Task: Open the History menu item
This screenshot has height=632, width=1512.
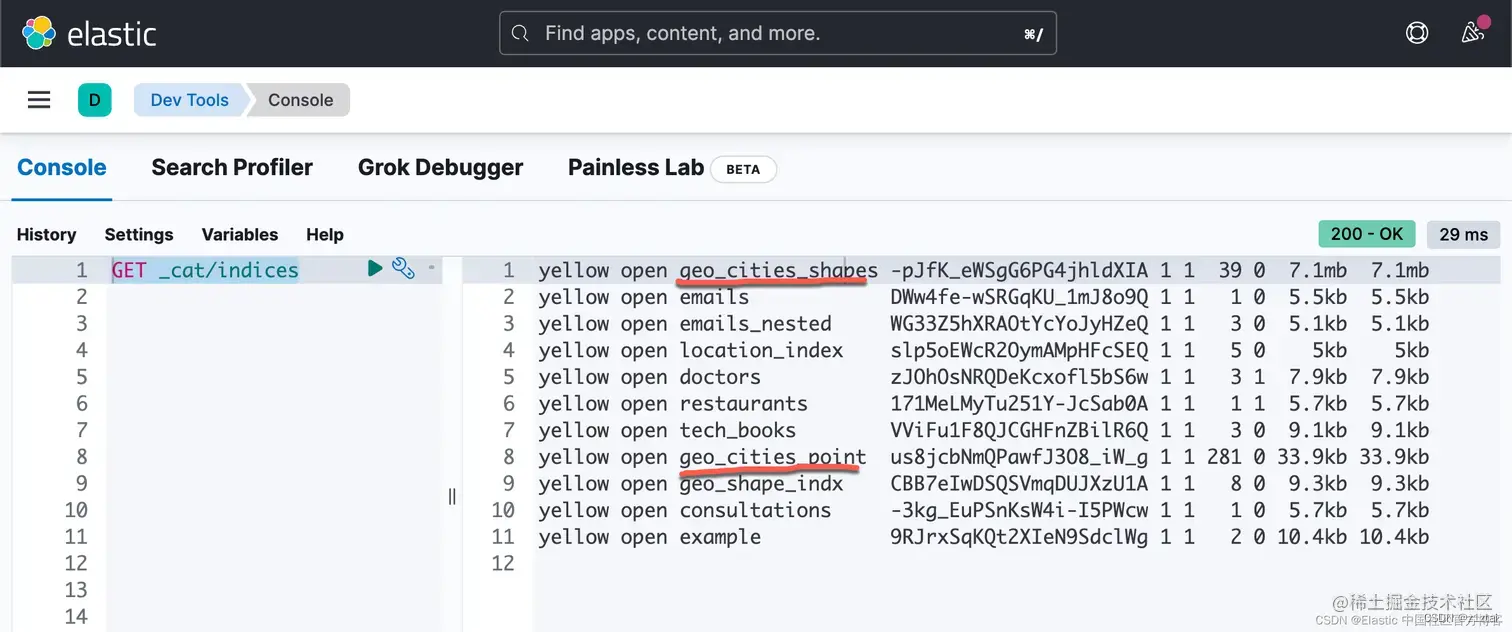Action: pyautogui.click(x=46, y=234)
